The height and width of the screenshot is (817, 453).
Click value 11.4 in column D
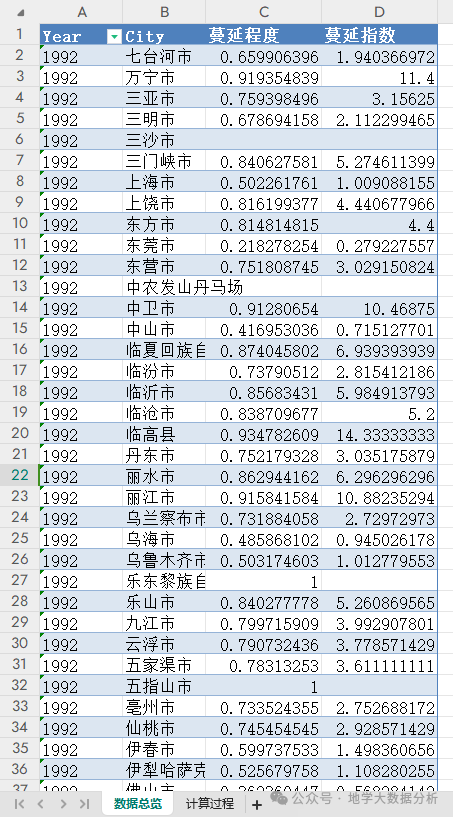coord(379,77)
